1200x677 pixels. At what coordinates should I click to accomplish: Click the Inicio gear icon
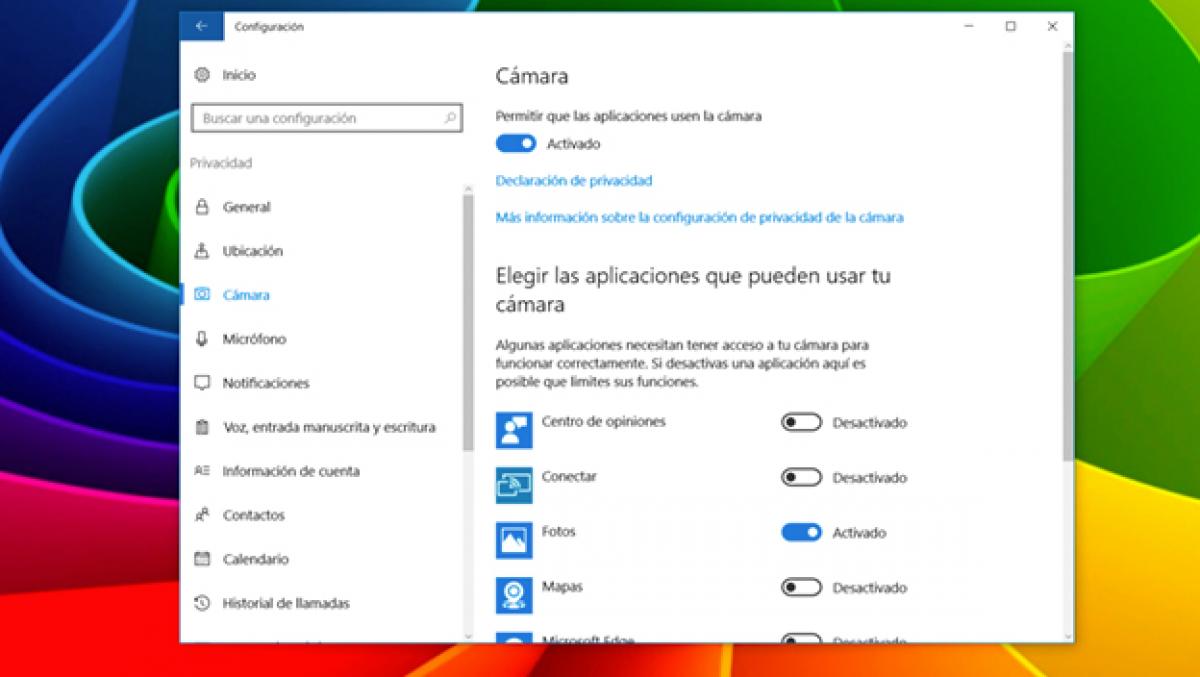tap(202, 75)
